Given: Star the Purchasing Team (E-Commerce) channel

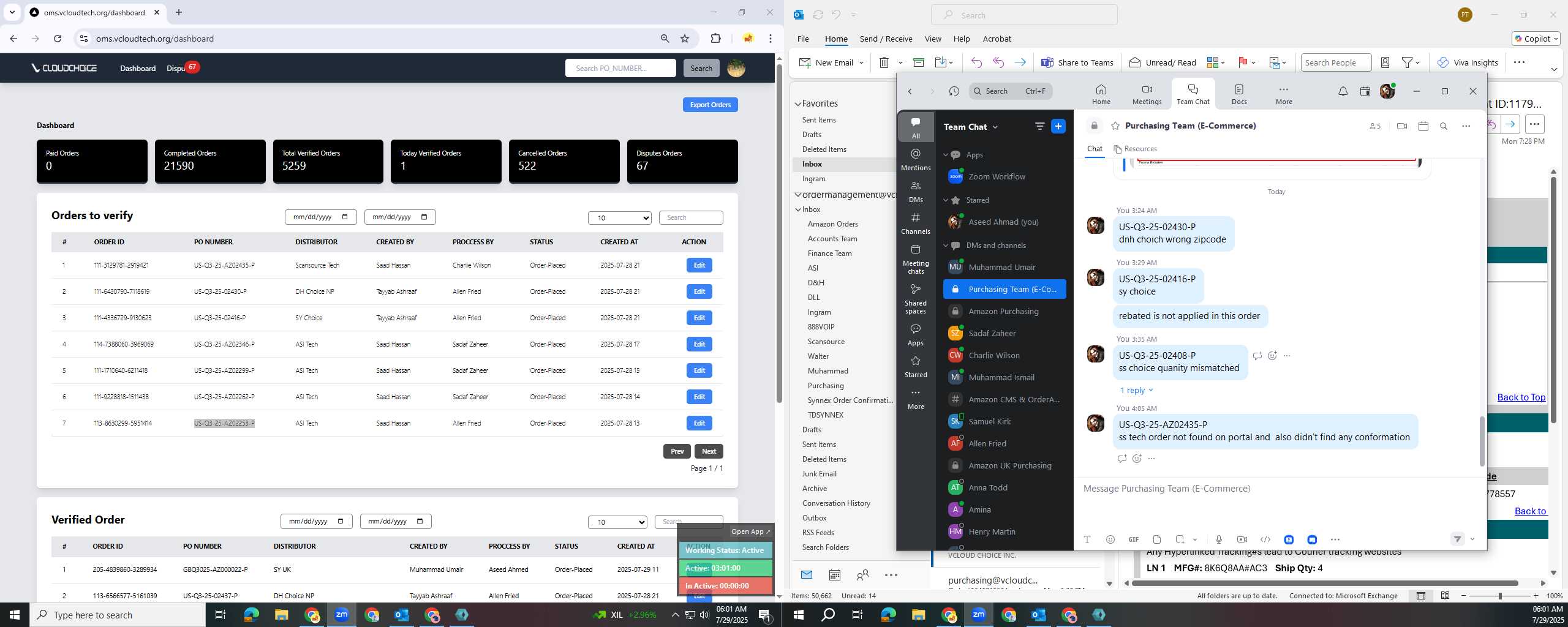Looking at the screenshot, I should click(x=1115, y=126).
